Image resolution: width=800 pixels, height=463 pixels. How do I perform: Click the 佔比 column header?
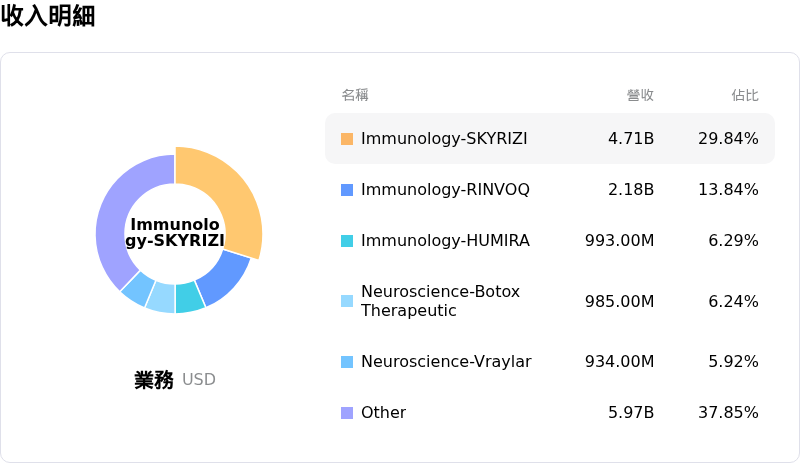(745, 95)
